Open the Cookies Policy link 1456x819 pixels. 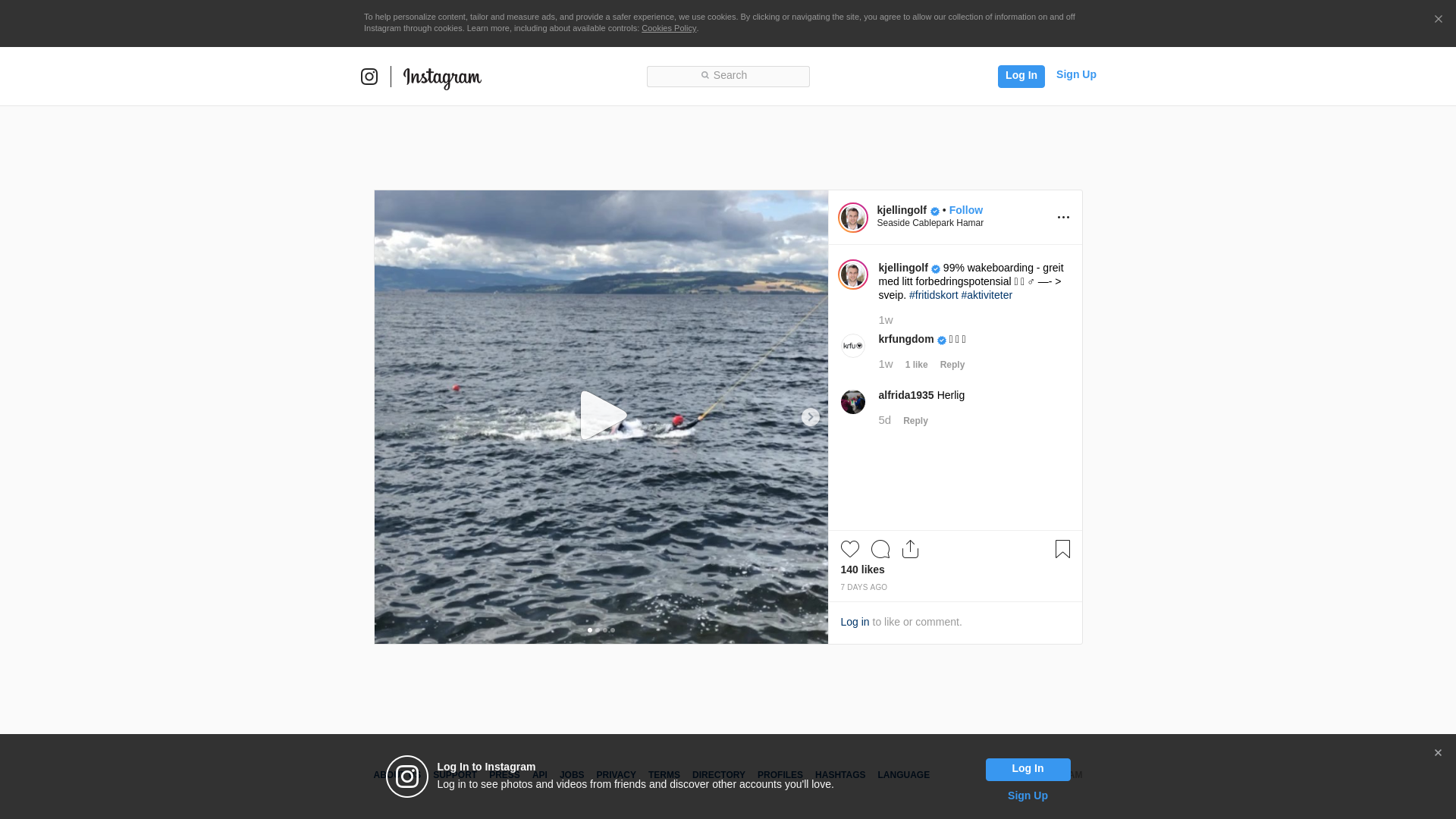[x=669, y=28]
